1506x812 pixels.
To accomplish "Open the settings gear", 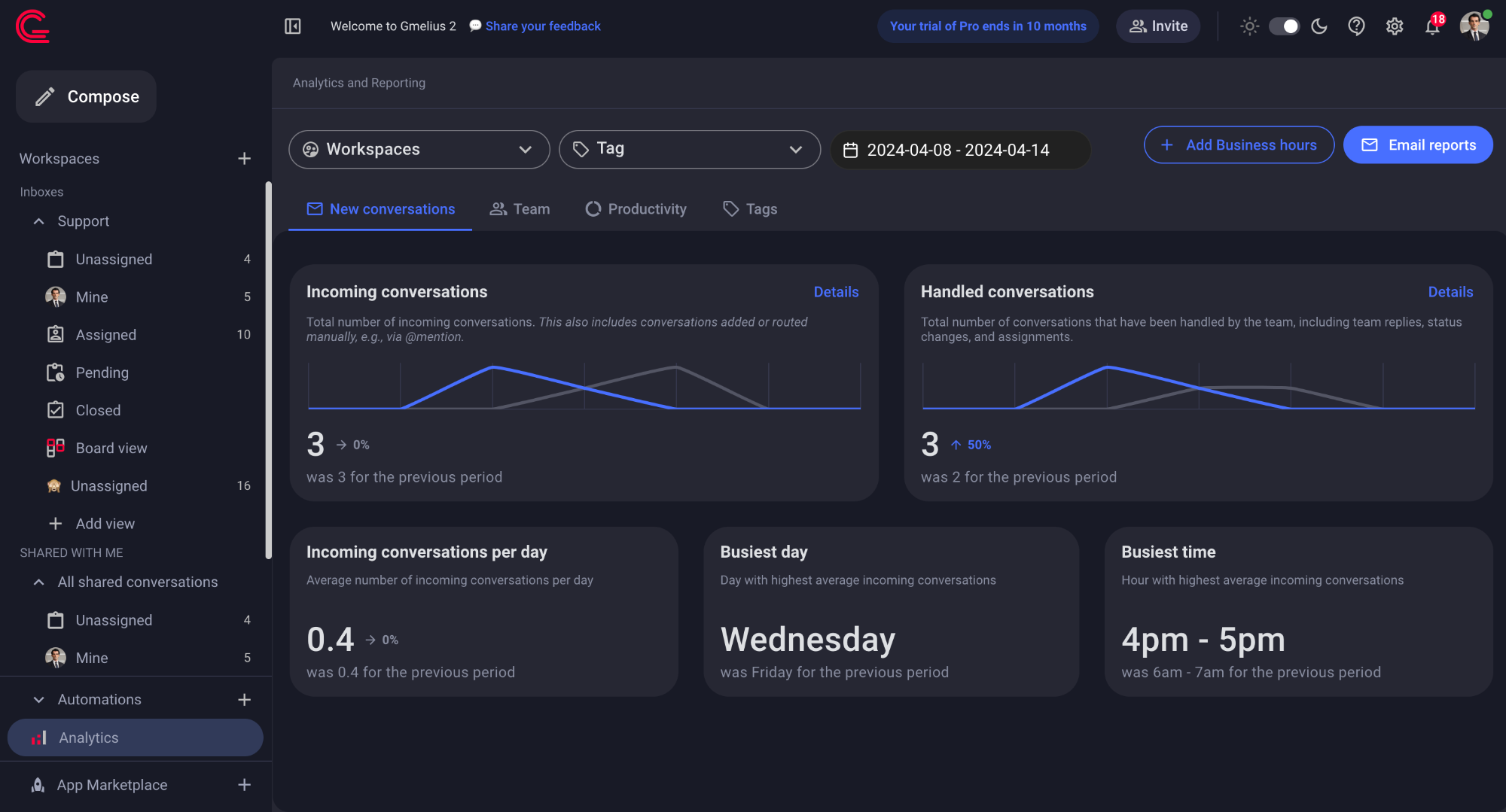I will point(1394,26).
